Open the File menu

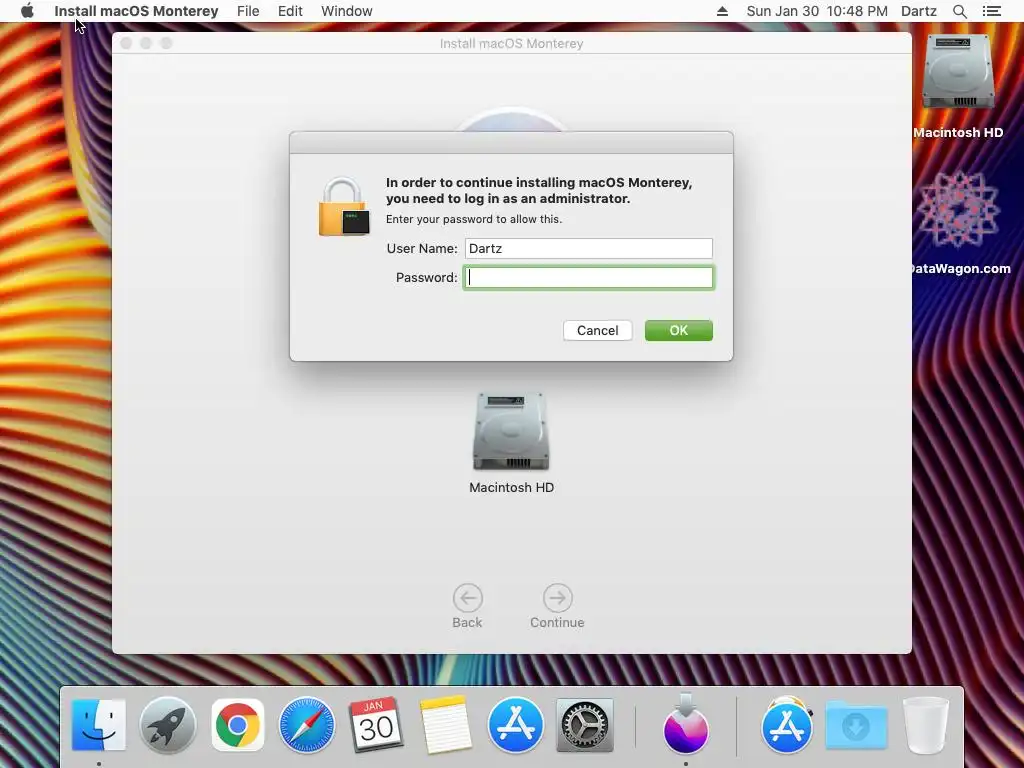248,11
